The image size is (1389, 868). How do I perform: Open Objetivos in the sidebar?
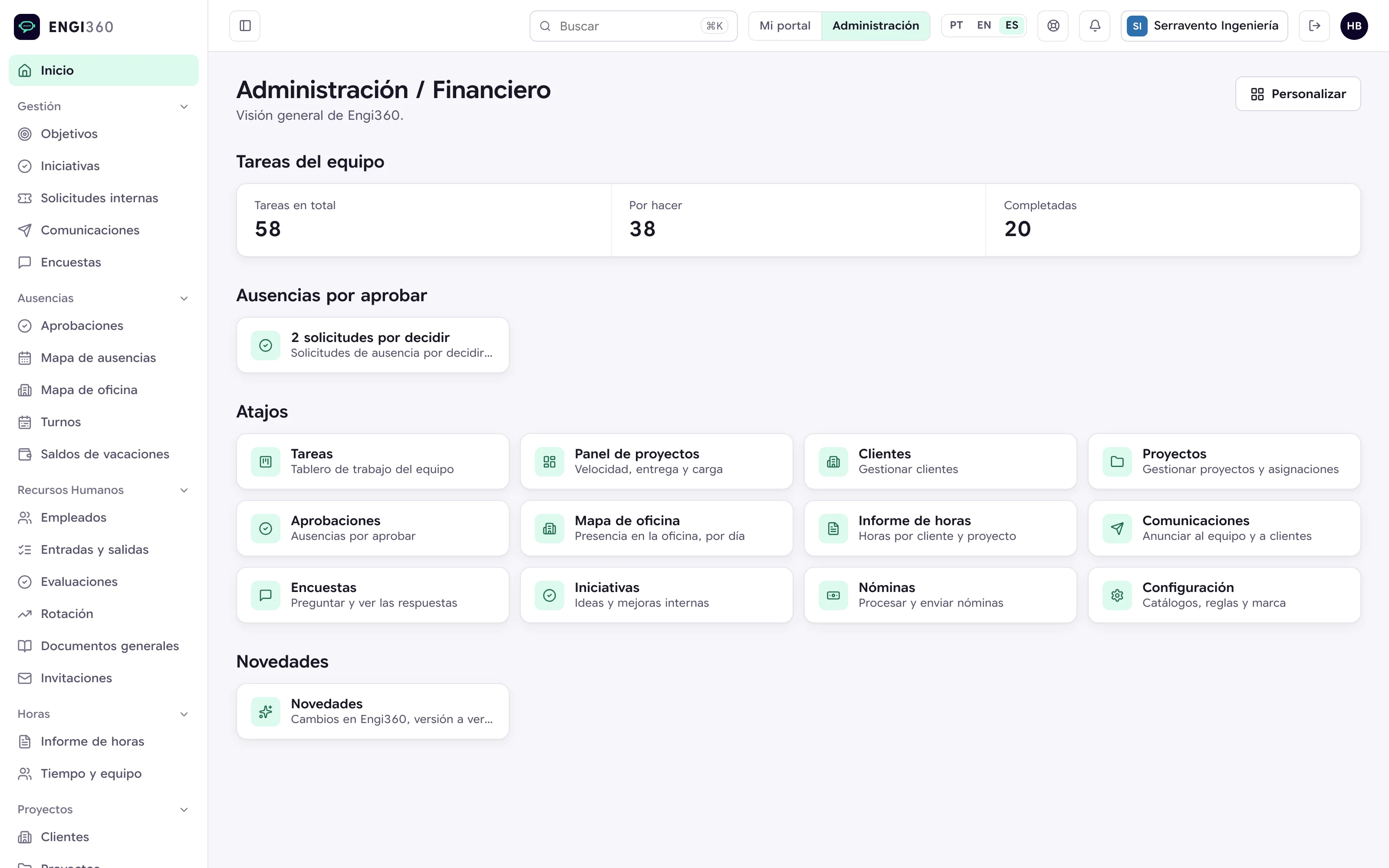(x=103, y=134)
